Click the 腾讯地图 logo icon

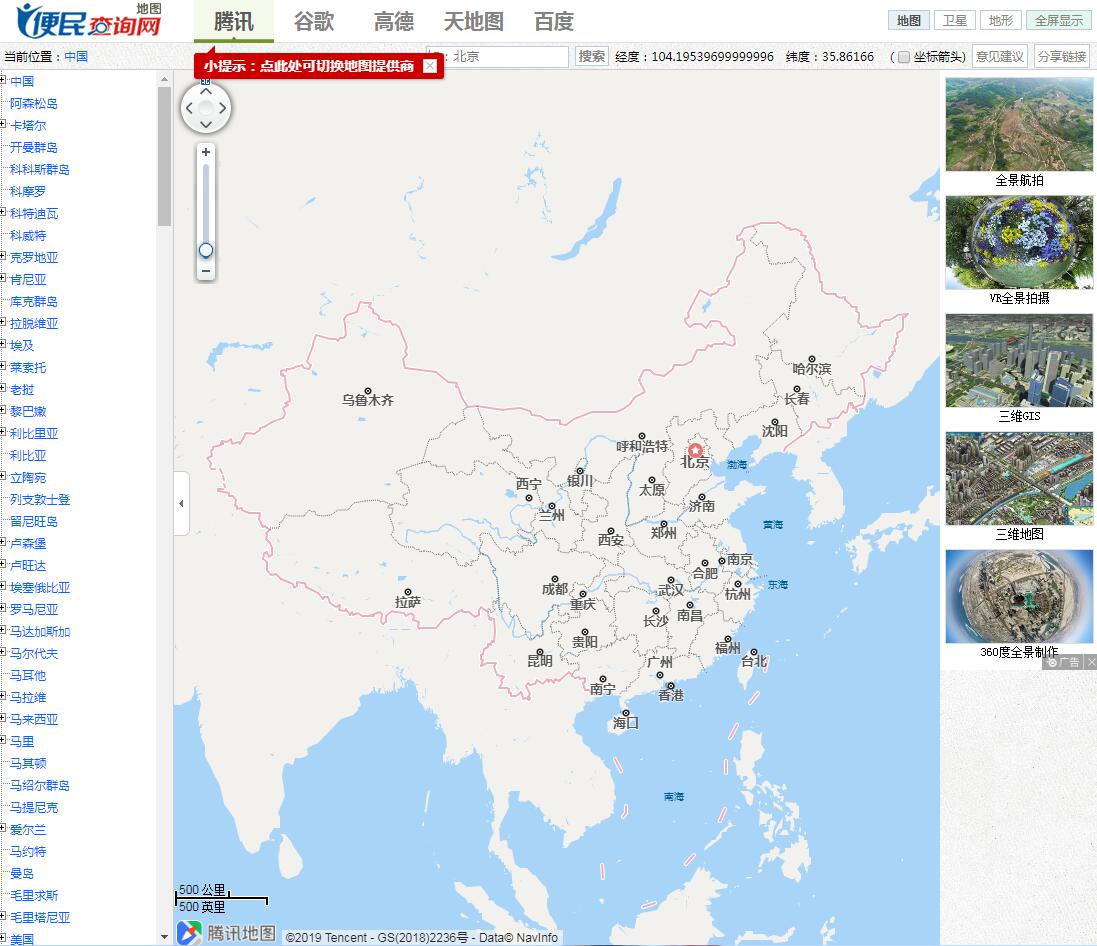pos(189,933)
